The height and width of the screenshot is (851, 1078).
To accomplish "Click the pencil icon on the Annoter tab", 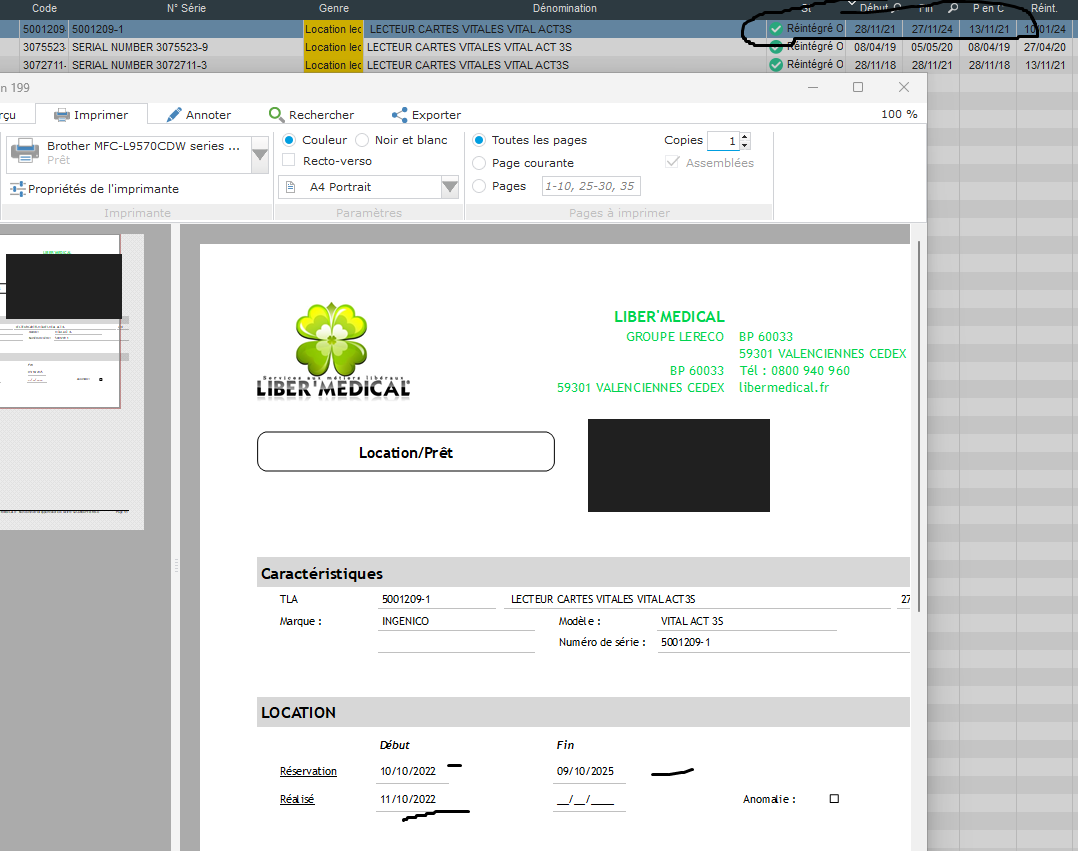I will pos(174,115).
